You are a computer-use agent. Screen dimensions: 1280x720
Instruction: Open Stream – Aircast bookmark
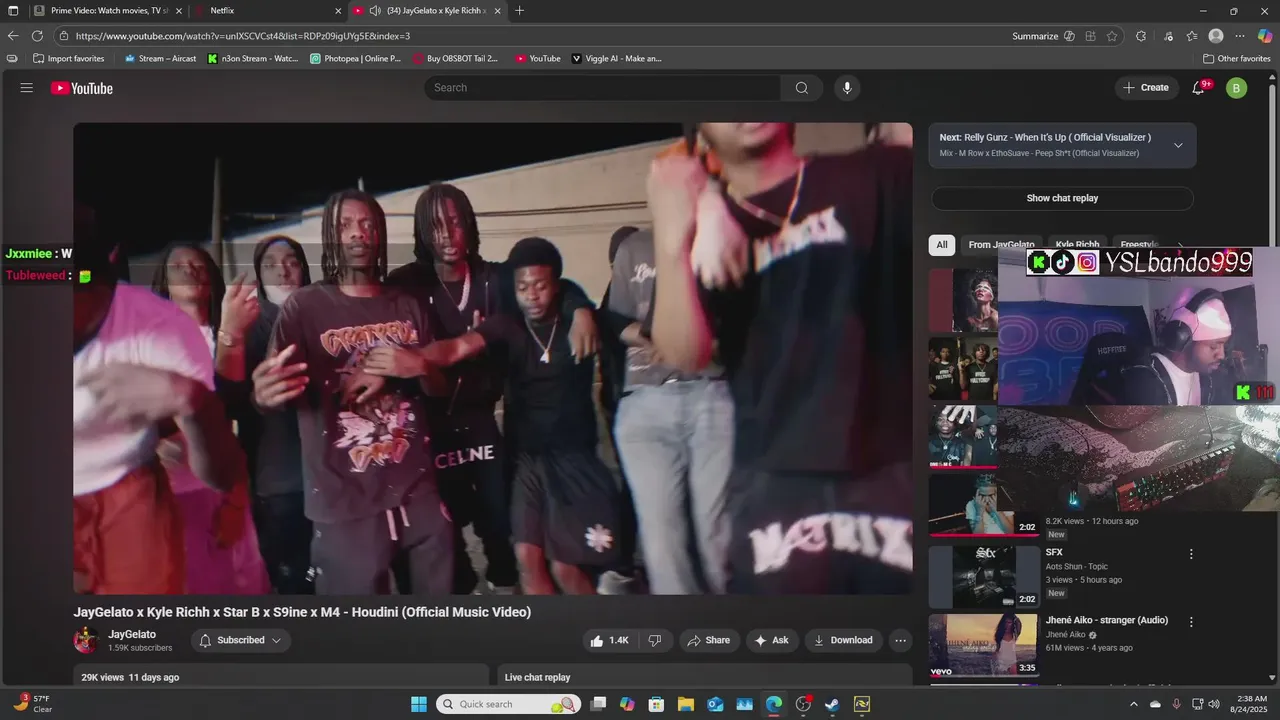pyautogui.click(x=161, y=58)
